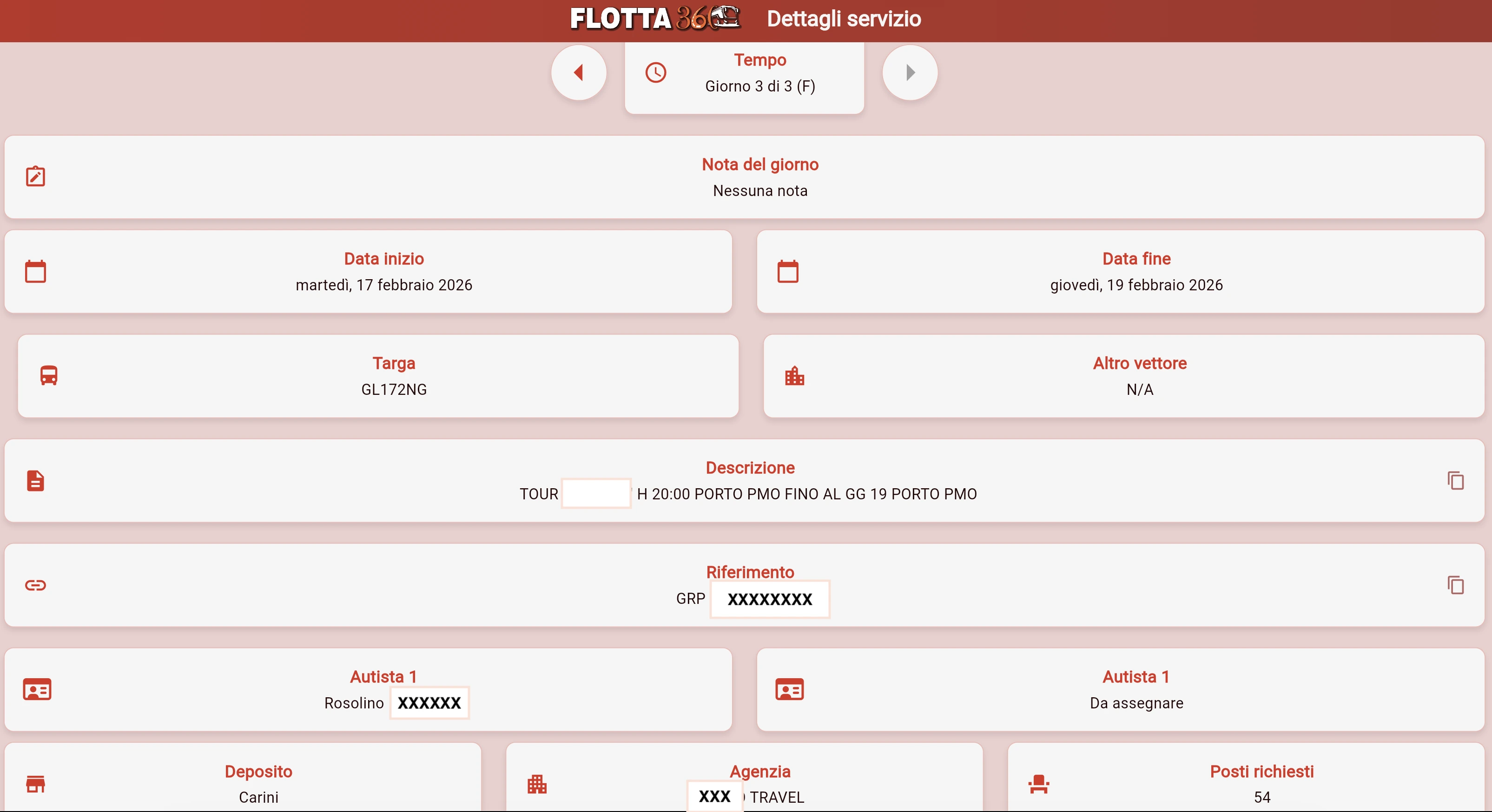This screenshot has height=812, width=1492.
Task: Copy the Riferimento GRP code via copy icon
Action: pos(1455,584)
